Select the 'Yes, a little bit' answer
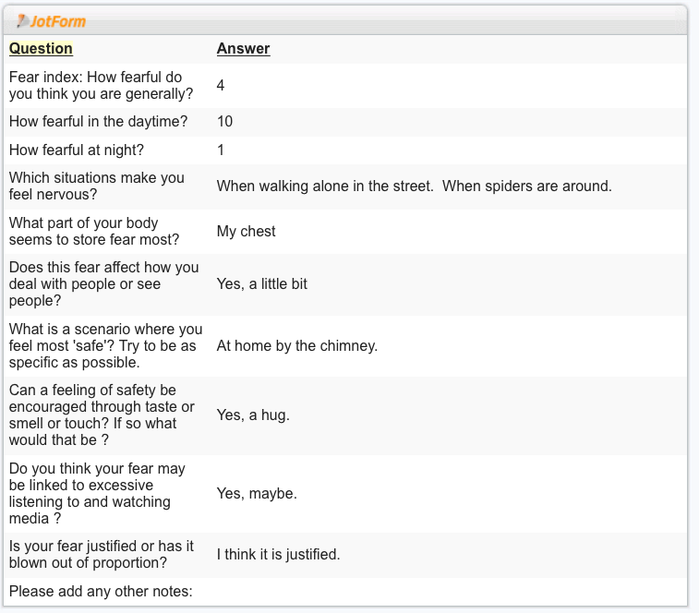 [x=262, y=284]
